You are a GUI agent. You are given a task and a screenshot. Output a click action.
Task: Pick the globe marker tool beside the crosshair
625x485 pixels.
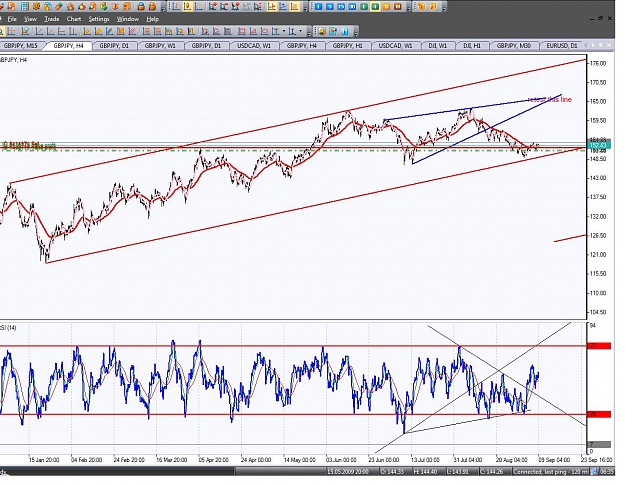(x=25, y=31)
